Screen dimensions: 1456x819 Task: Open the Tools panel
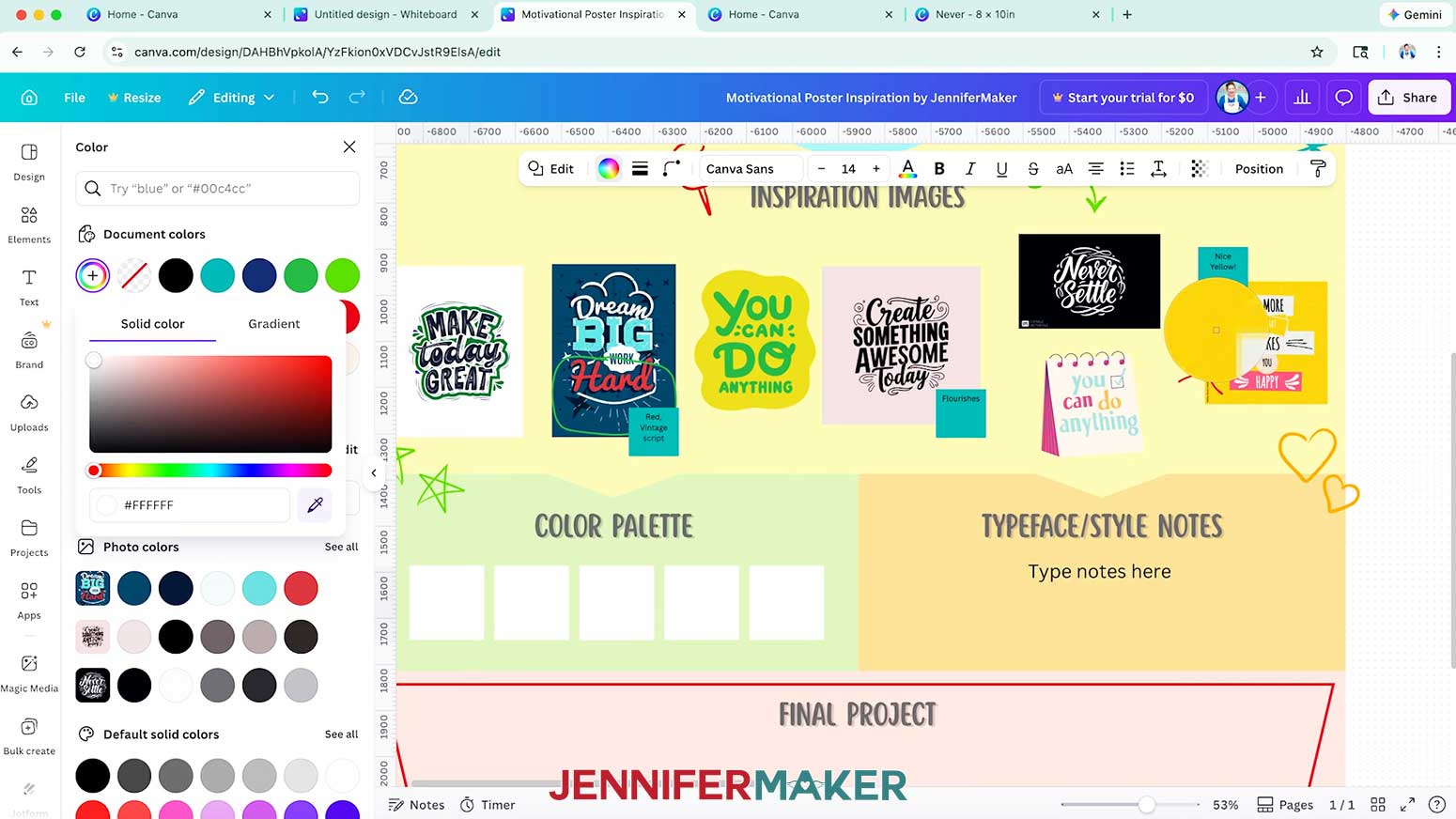(x=29, y=475)
